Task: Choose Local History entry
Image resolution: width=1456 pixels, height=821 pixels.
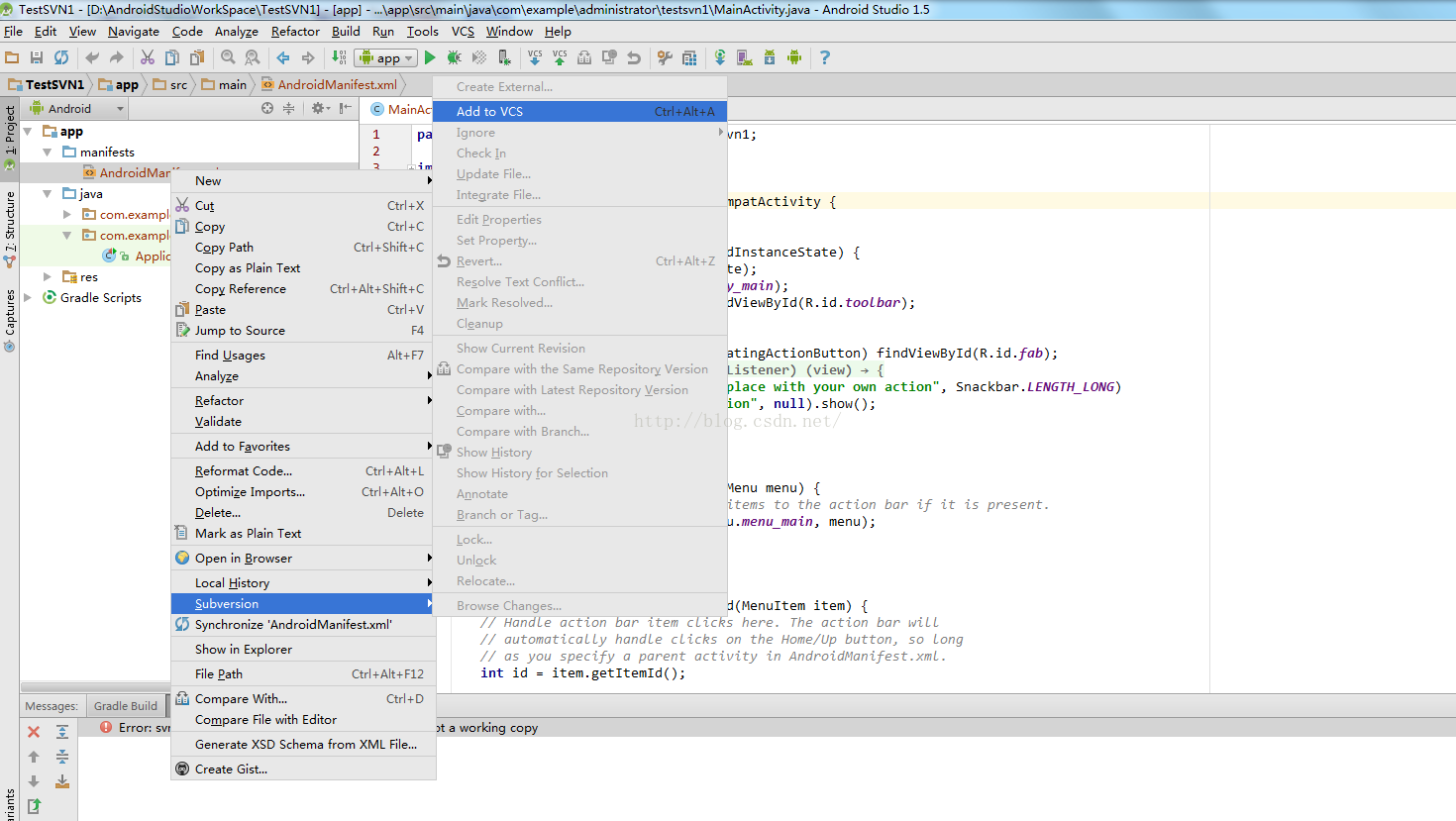Action: [x=303, y=582]
